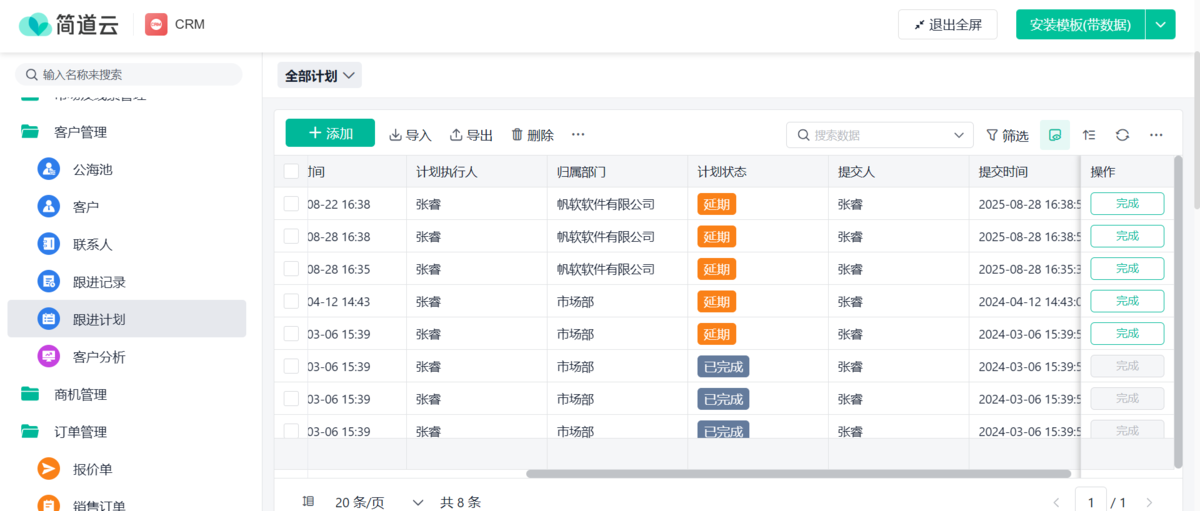Click the 退出全屏 button
This screenshot has height=511, width=1200.
947,25
